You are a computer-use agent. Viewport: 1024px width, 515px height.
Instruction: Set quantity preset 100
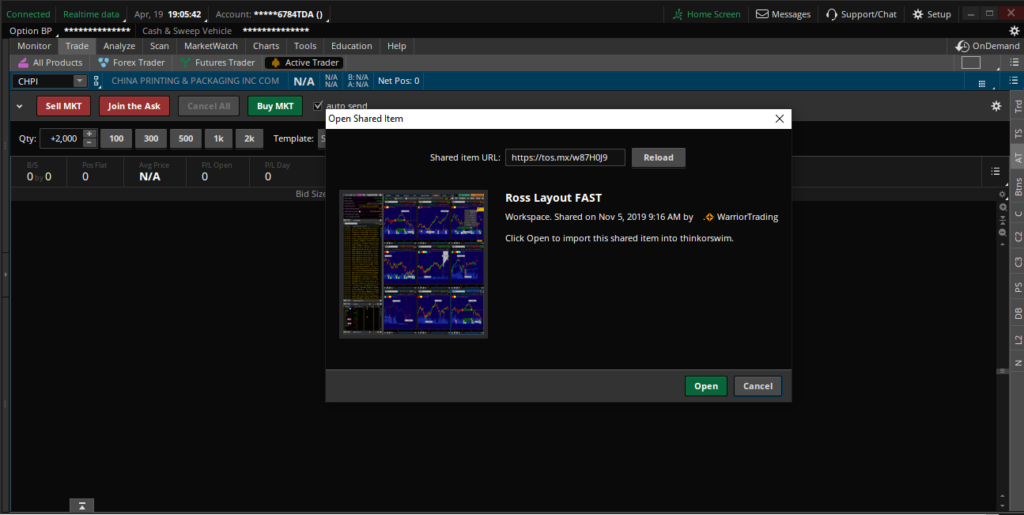tap(116, 138)
